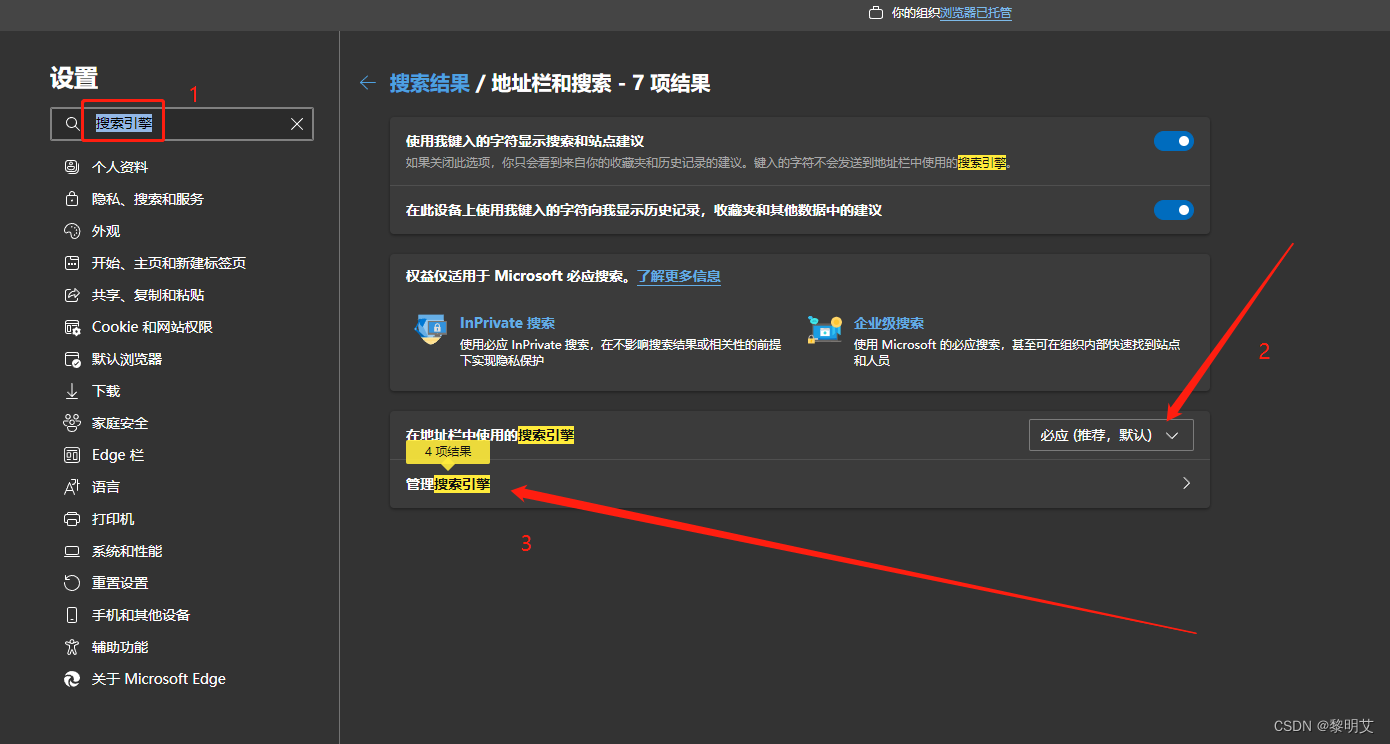
Task: Expand the 管理搜索引擎 row chevron
Action: 1186,483
